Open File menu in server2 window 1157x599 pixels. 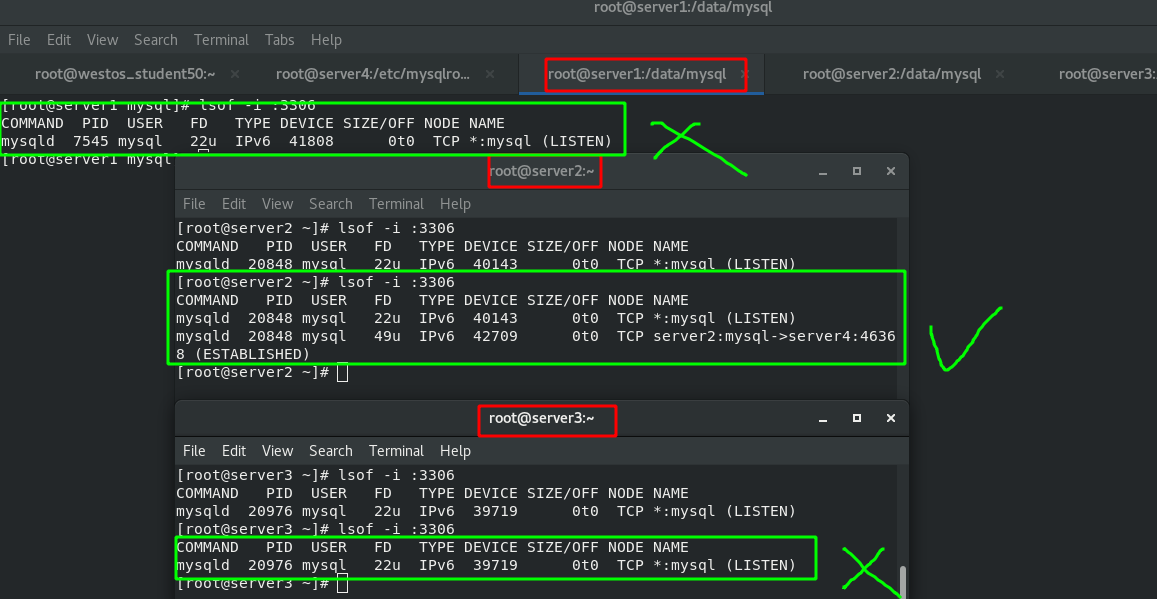(x=194, y=204)
